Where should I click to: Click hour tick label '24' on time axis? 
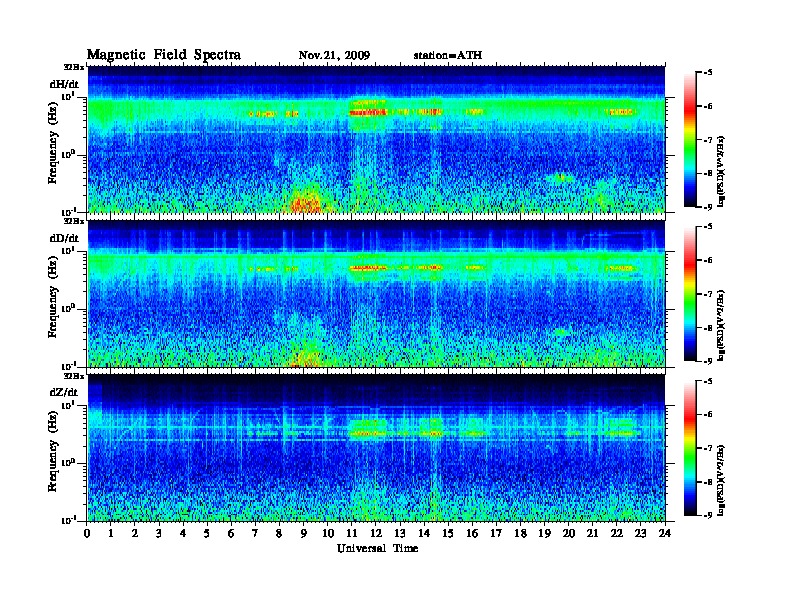pyautogui.click(x=665, y=533)
